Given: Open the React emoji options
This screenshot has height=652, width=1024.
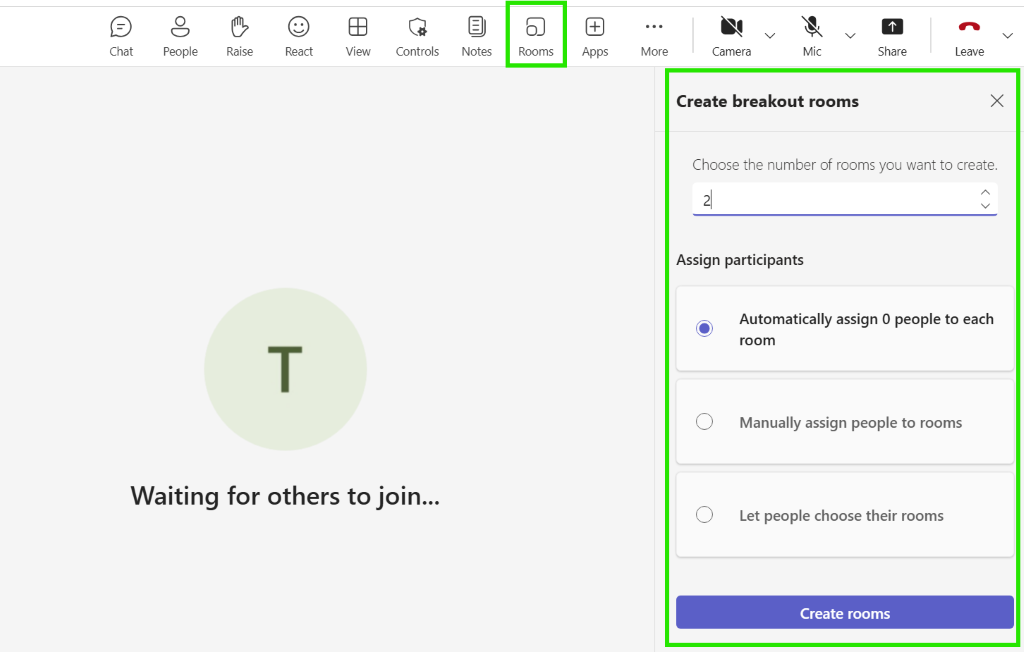Looking at the screenshot, I should (298, 37).
